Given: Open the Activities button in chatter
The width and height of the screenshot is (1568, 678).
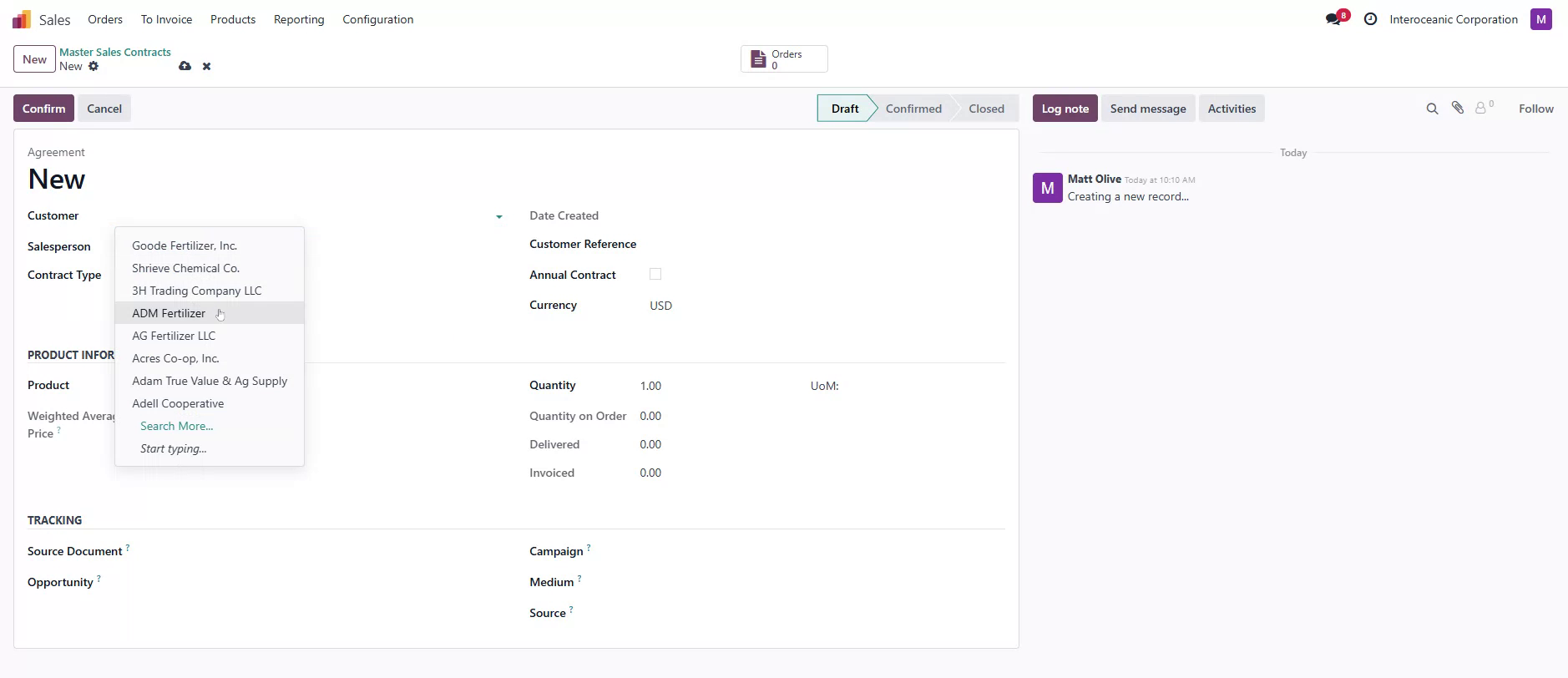Looking at the screenshot, I should [x=1232, y=109].
